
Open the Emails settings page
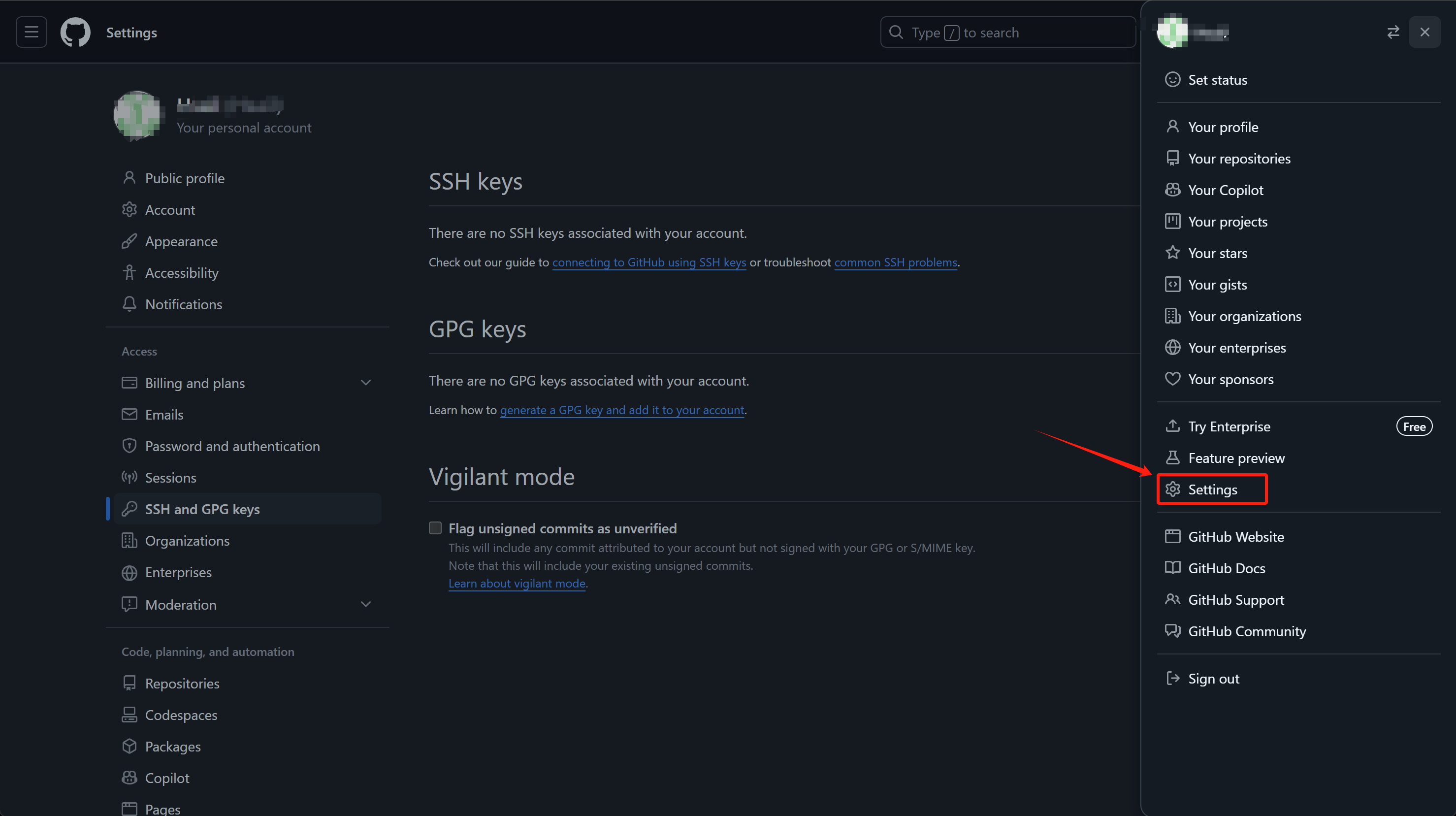[x=247, y=414]
